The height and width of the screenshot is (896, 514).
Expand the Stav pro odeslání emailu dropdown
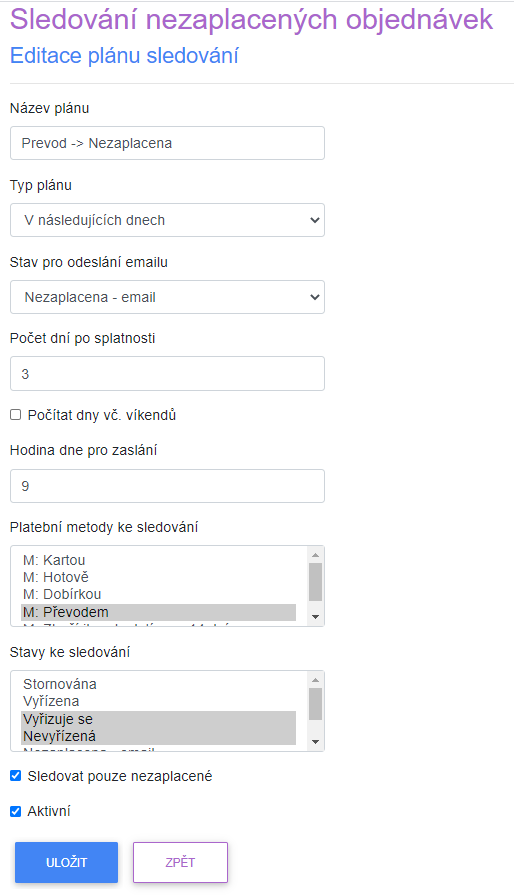coord(167,297)
